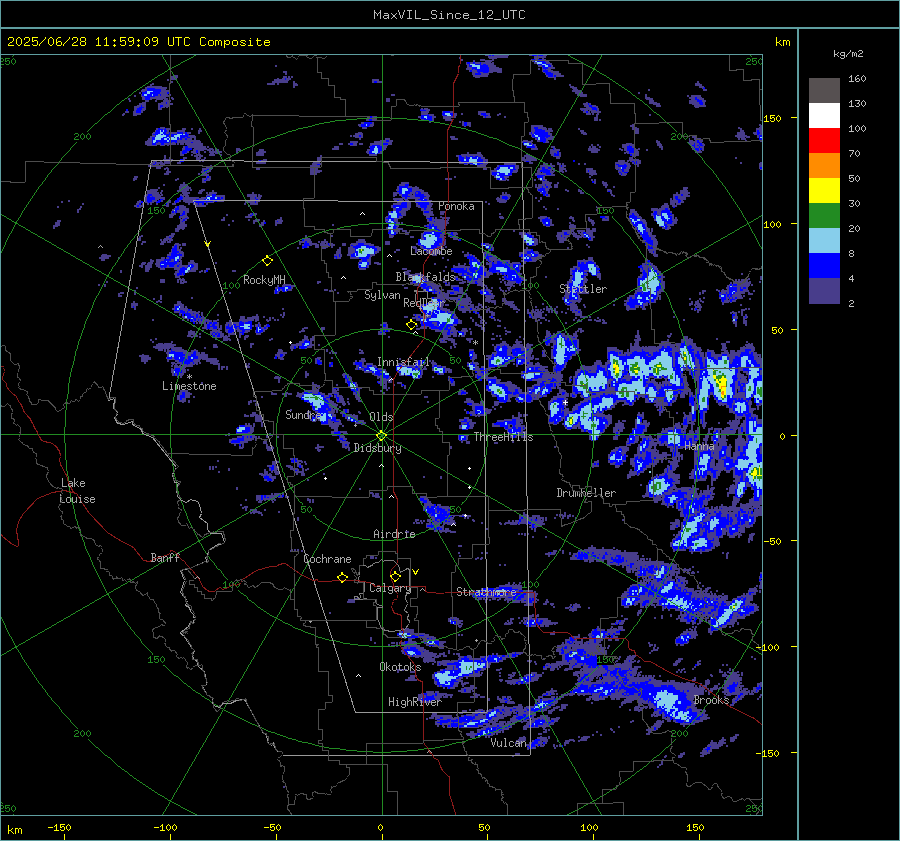
Task: Click the Banff label
Action: tap(165, 557)
